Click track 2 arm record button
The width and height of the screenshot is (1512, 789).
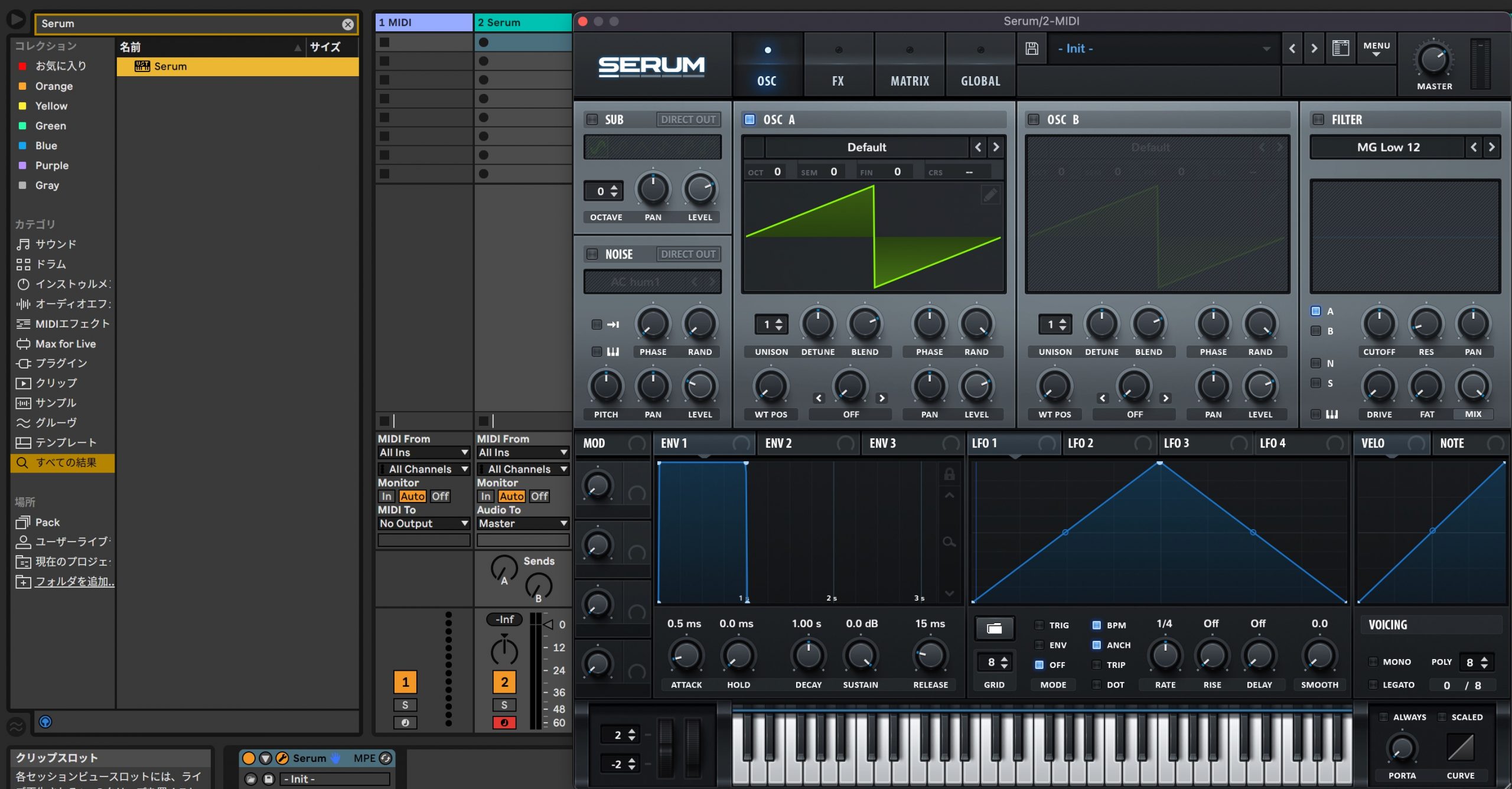[x=504, y=722]
